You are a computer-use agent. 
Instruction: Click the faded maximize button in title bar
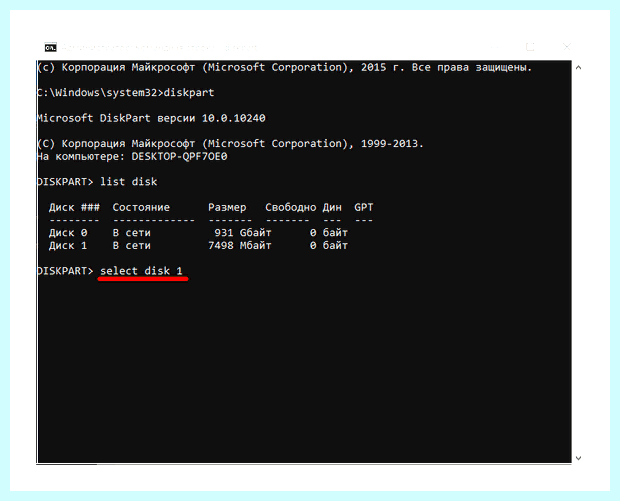click(530, 47)
